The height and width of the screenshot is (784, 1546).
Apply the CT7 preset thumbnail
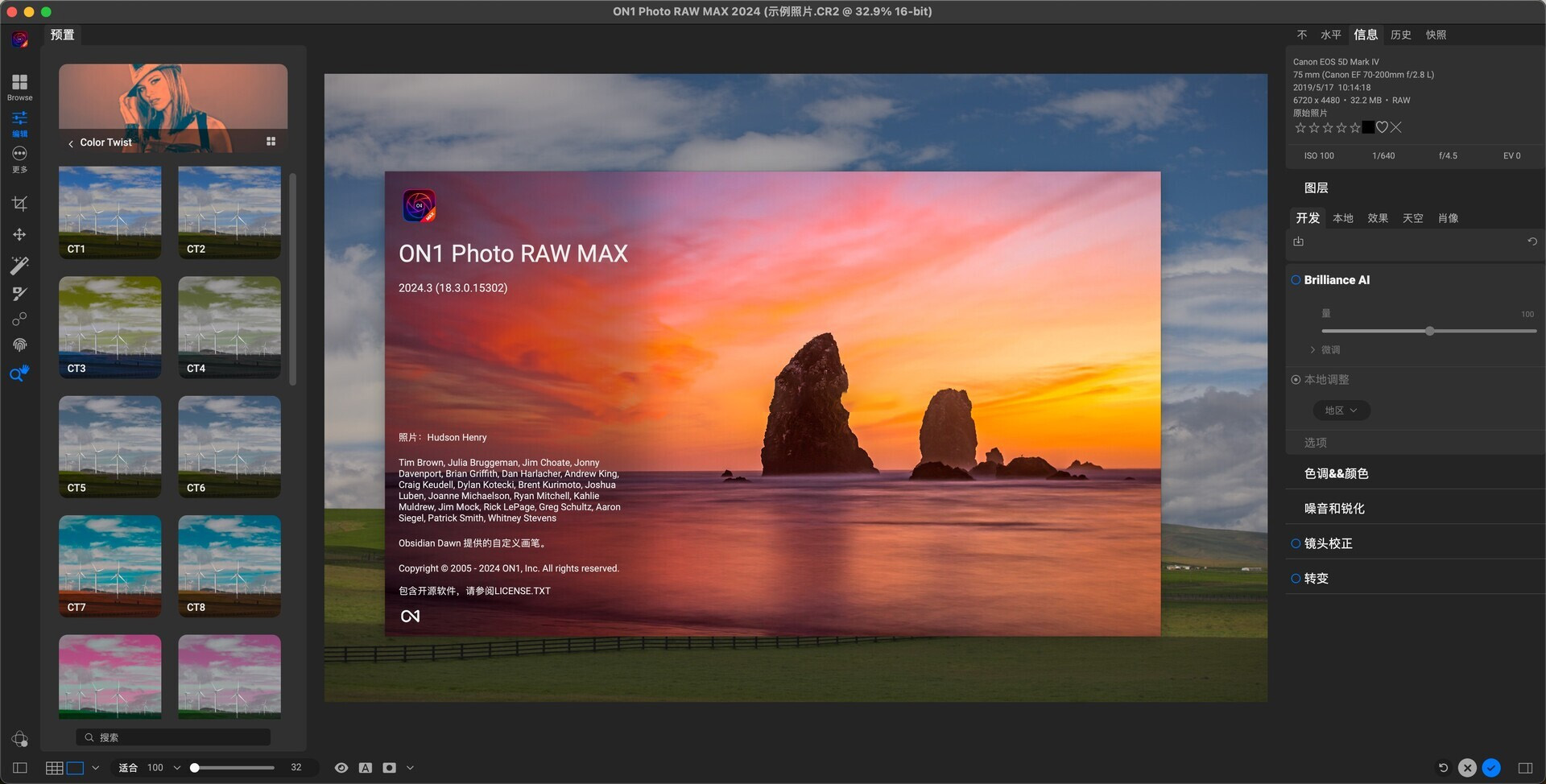pos(110,567)
